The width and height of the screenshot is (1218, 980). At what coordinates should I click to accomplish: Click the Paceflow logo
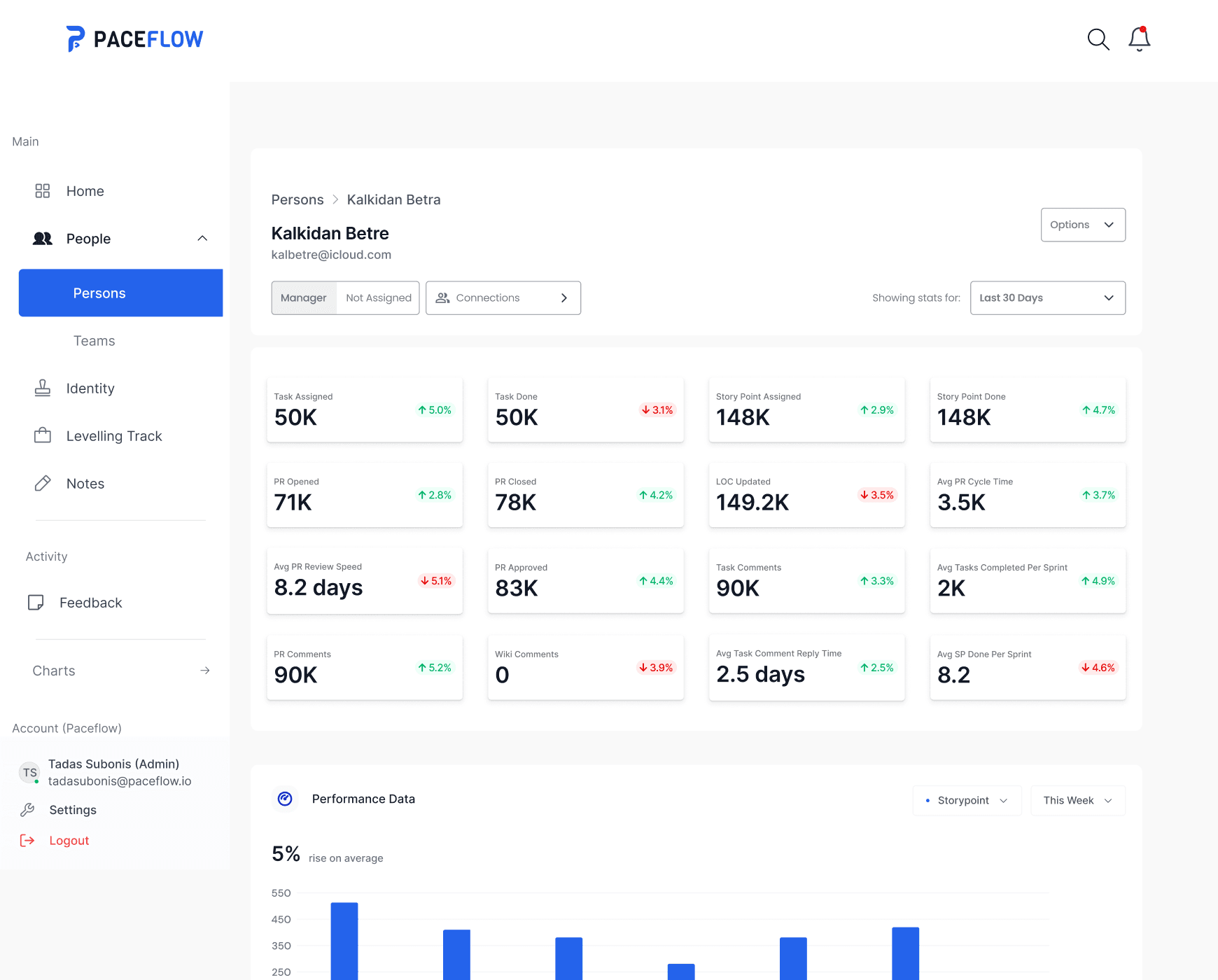tap(135, 39)
